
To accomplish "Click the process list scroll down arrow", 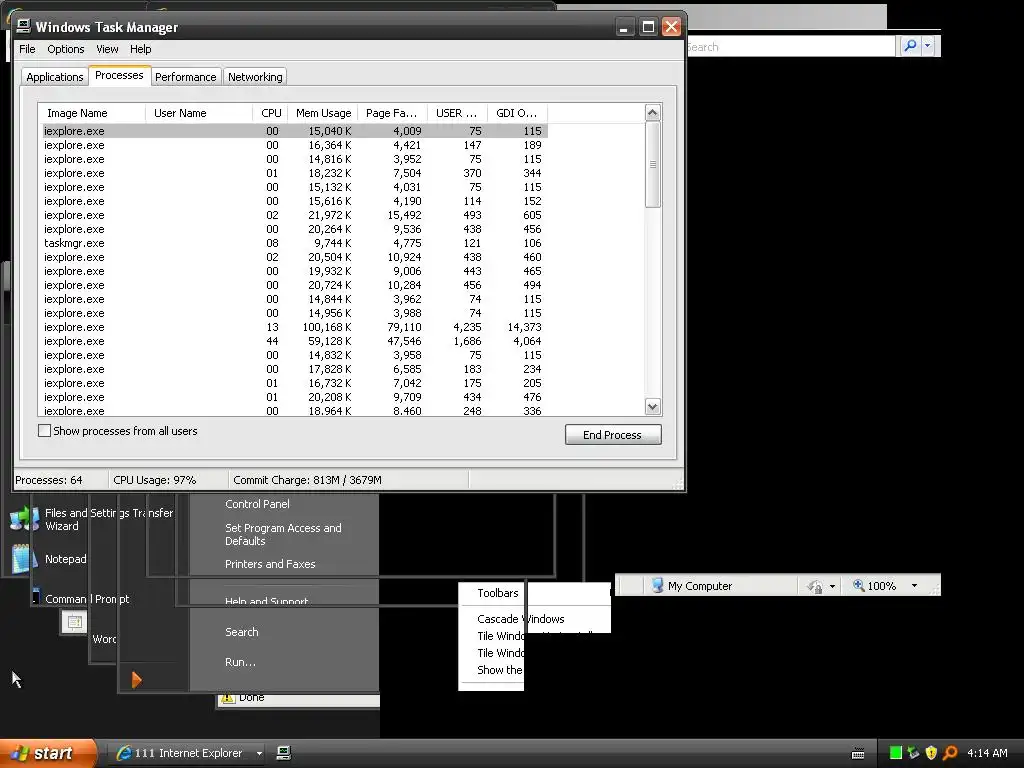I will [652, 406].
